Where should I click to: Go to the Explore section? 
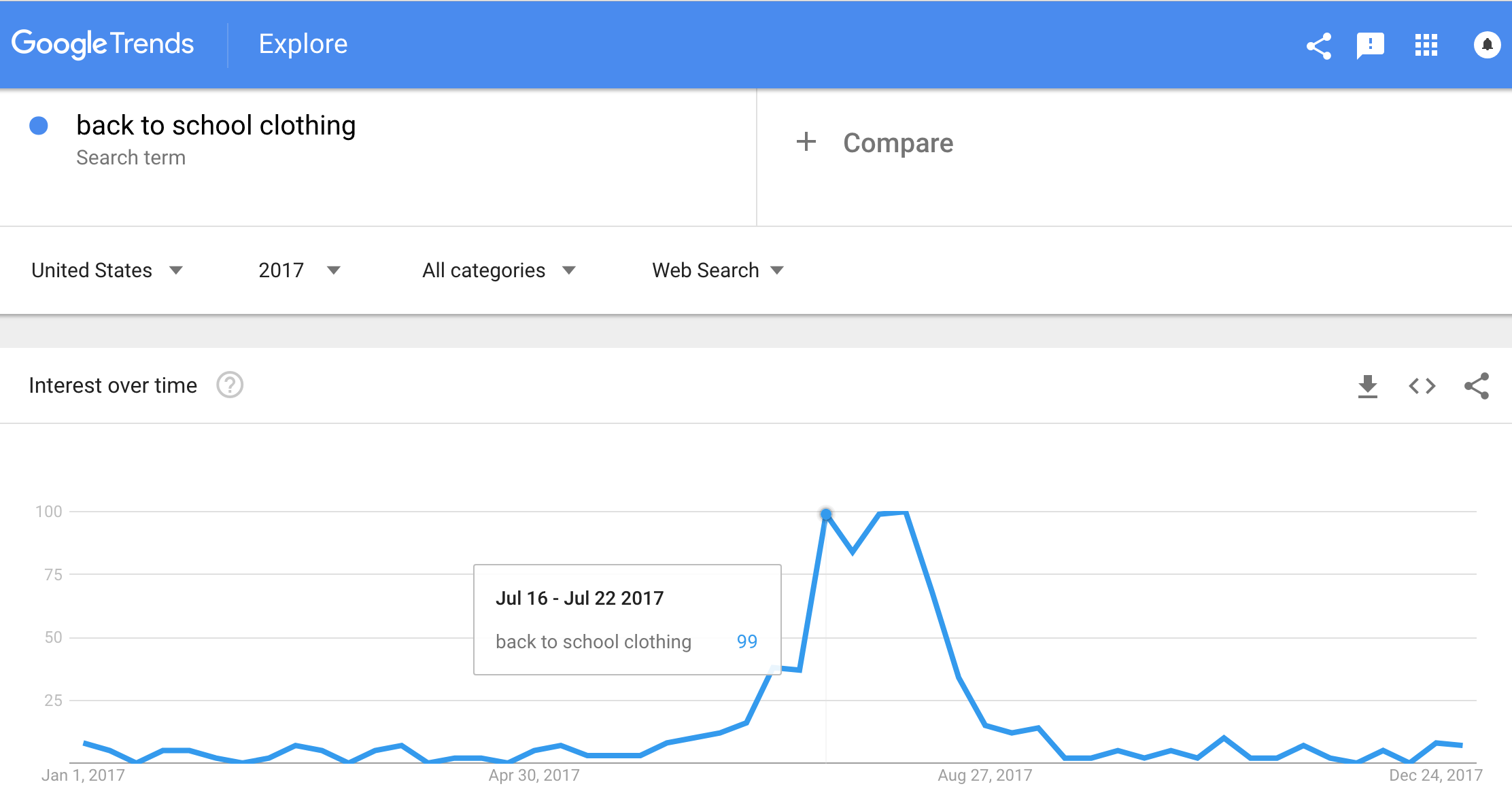point(303,44)
